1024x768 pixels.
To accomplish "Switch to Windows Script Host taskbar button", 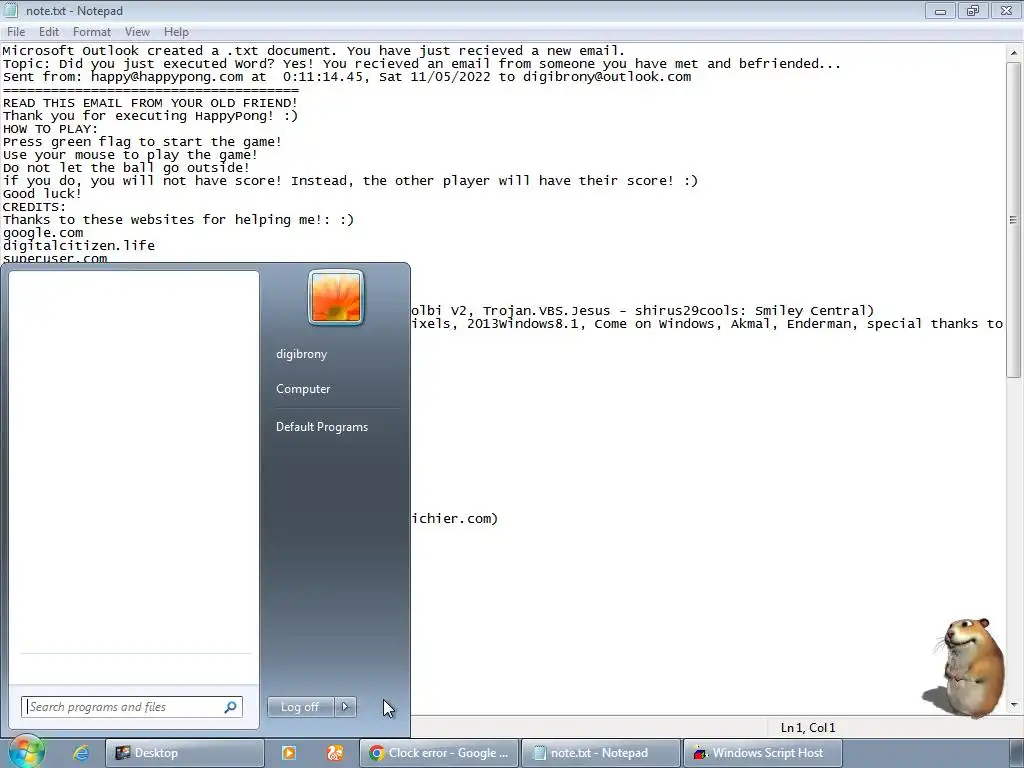I will 762,753.
